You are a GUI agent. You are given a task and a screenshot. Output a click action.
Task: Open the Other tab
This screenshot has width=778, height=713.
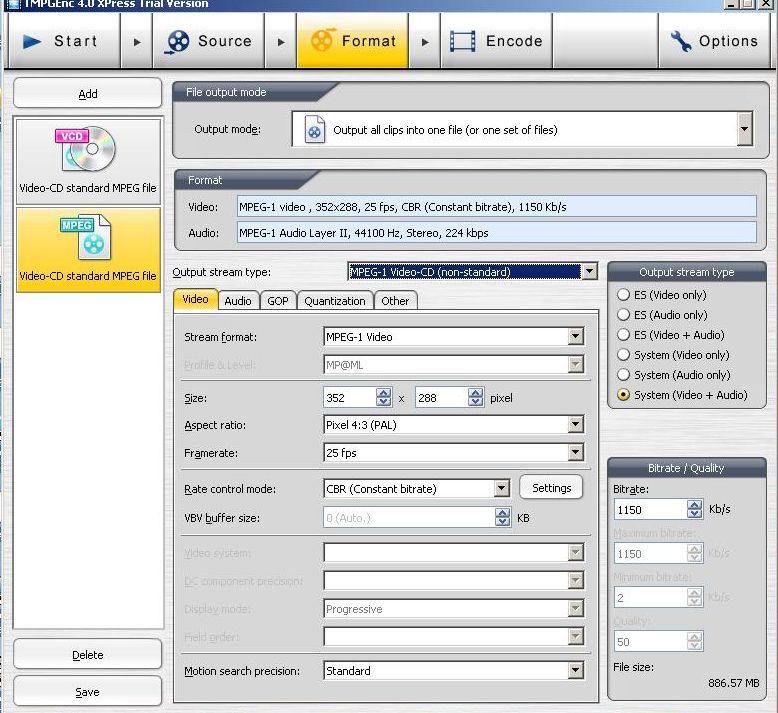click(395, 301)
